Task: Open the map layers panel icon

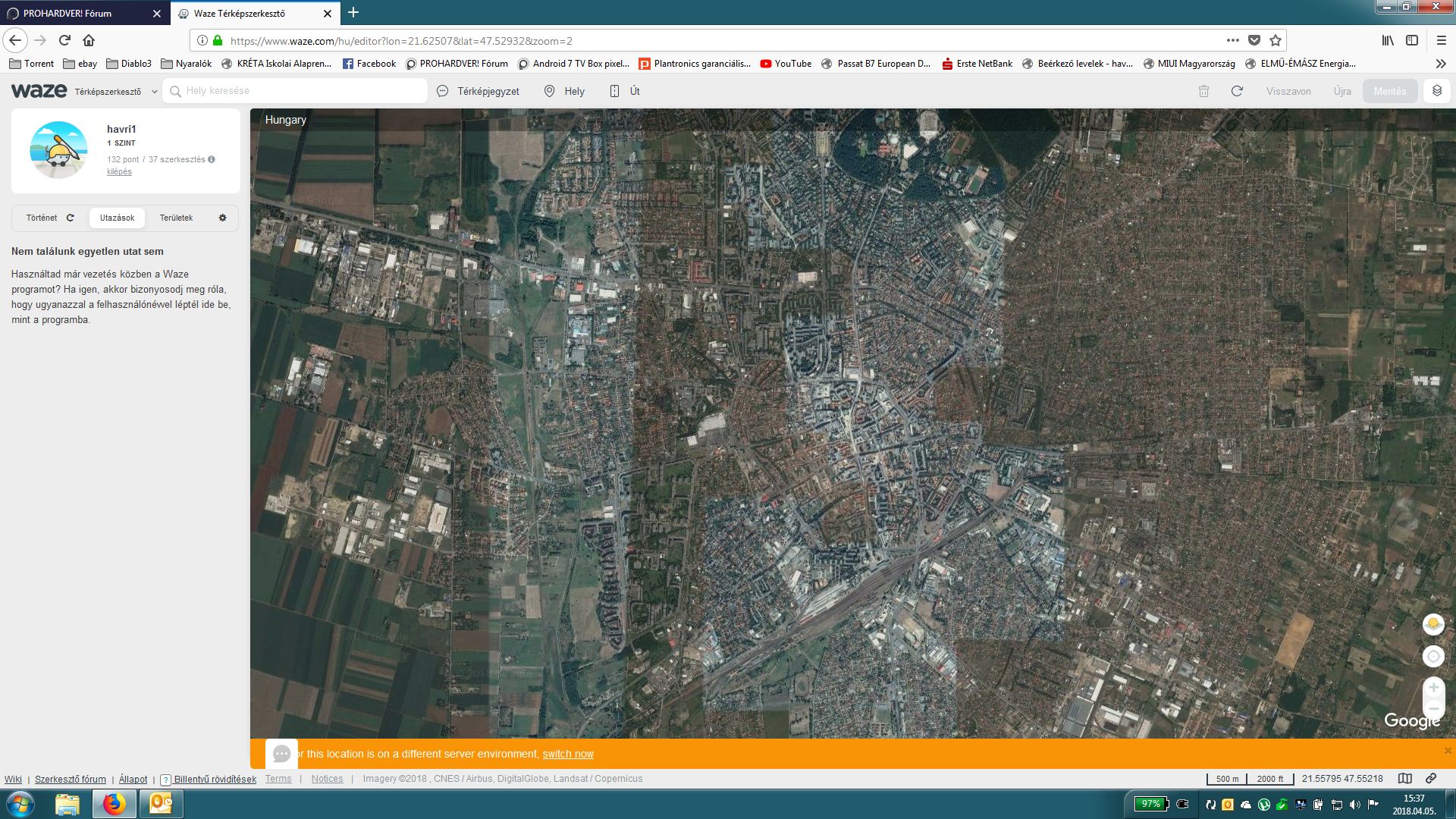Action: point(1436,91)
